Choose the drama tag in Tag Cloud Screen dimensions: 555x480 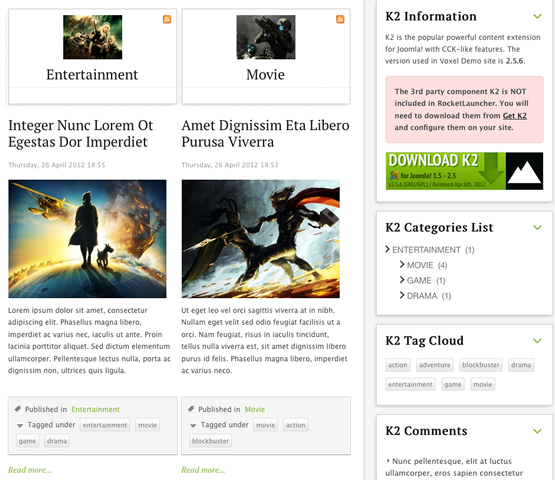[521, 365]
